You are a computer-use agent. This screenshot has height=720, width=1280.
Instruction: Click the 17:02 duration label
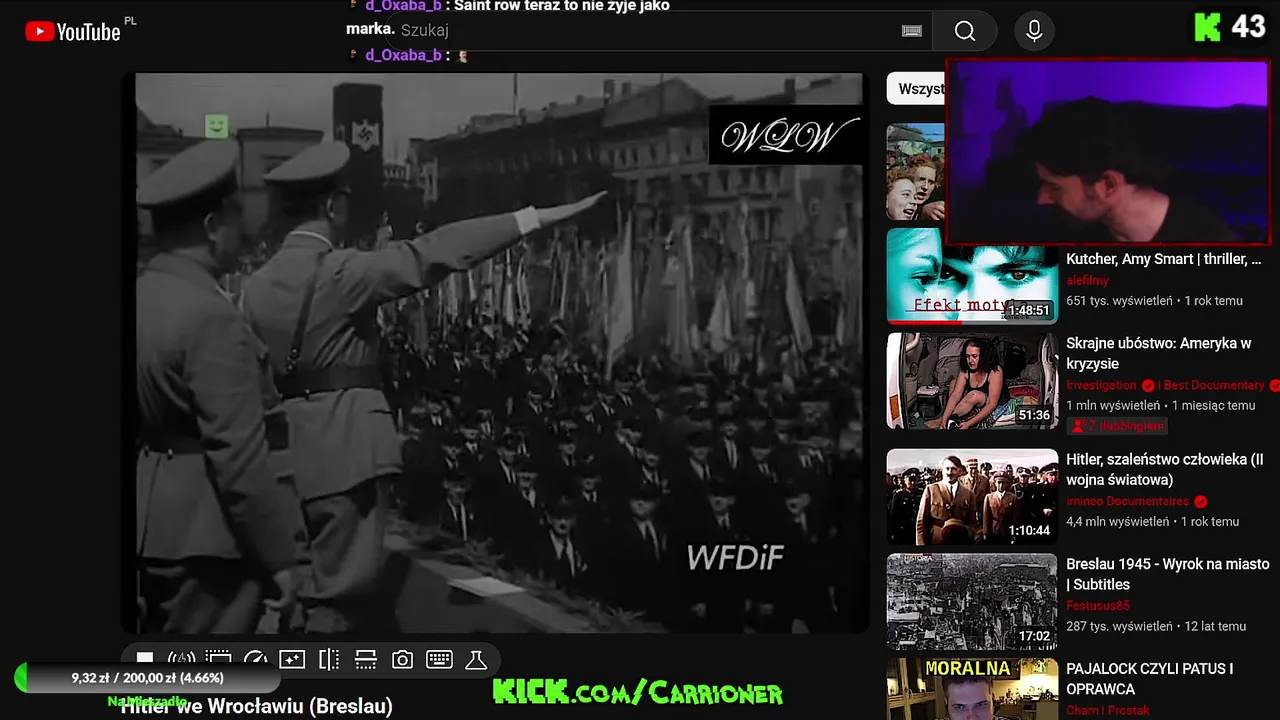coord(1034,636)
